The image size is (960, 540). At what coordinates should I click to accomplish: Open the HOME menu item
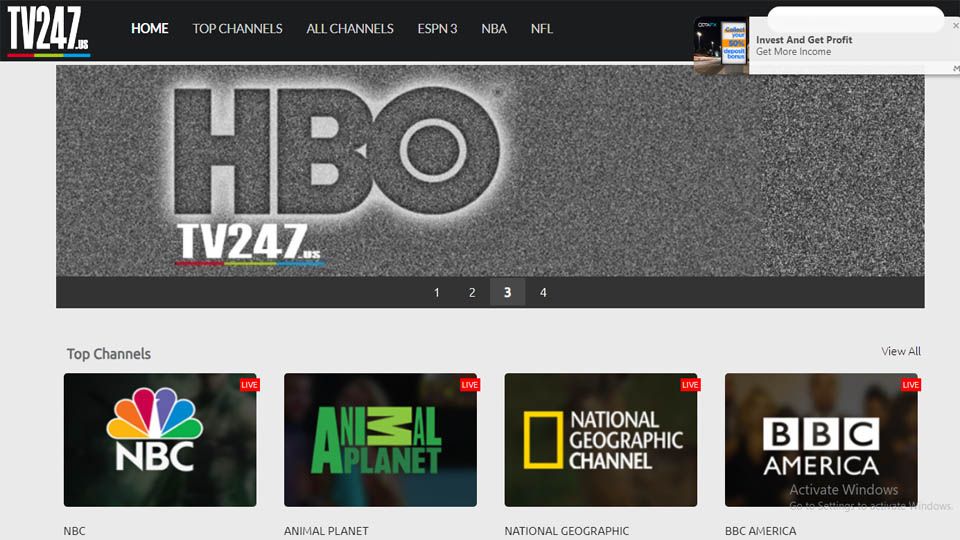coord(149,29)
